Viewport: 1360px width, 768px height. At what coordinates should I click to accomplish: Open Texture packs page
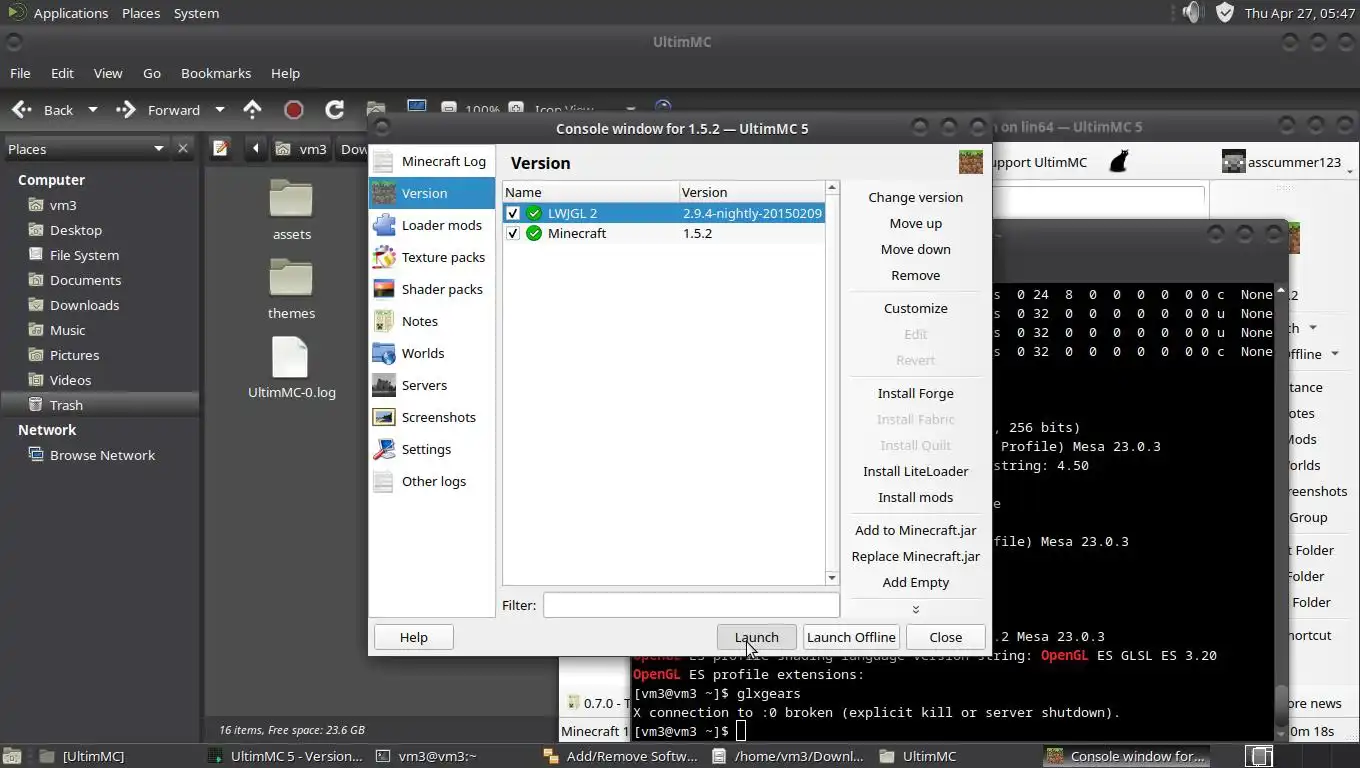(431, 257)
